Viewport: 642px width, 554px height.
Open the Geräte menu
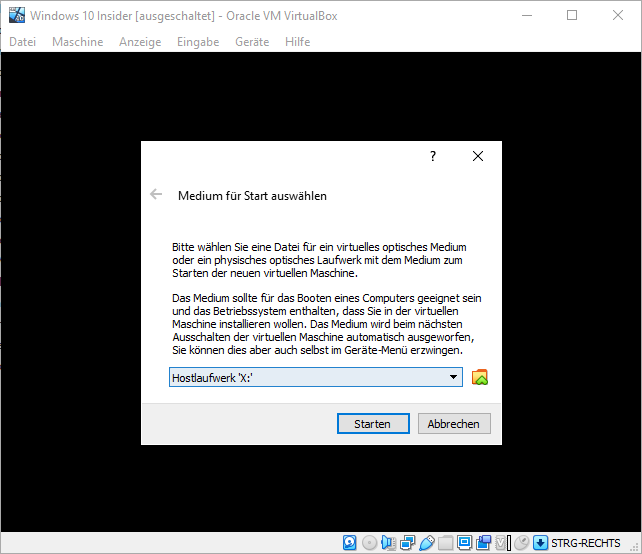(252, 42)
